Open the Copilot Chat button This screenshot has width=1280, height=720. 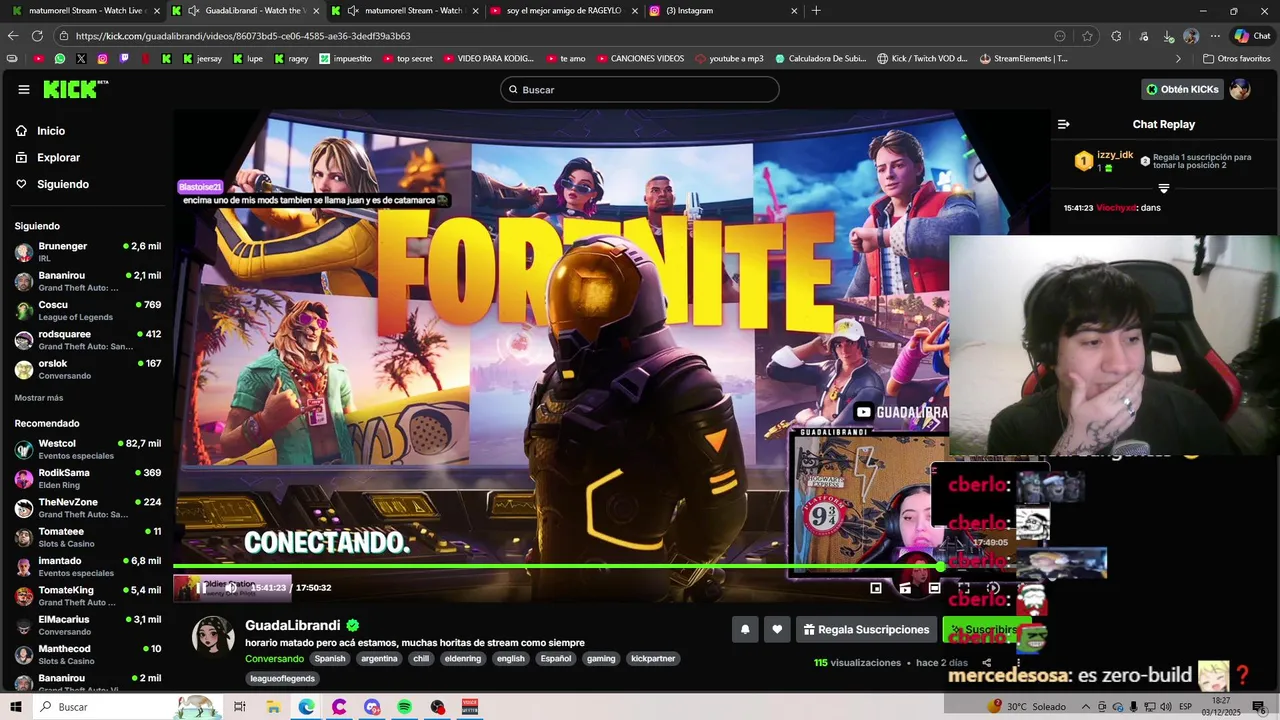pos(1252,36)
